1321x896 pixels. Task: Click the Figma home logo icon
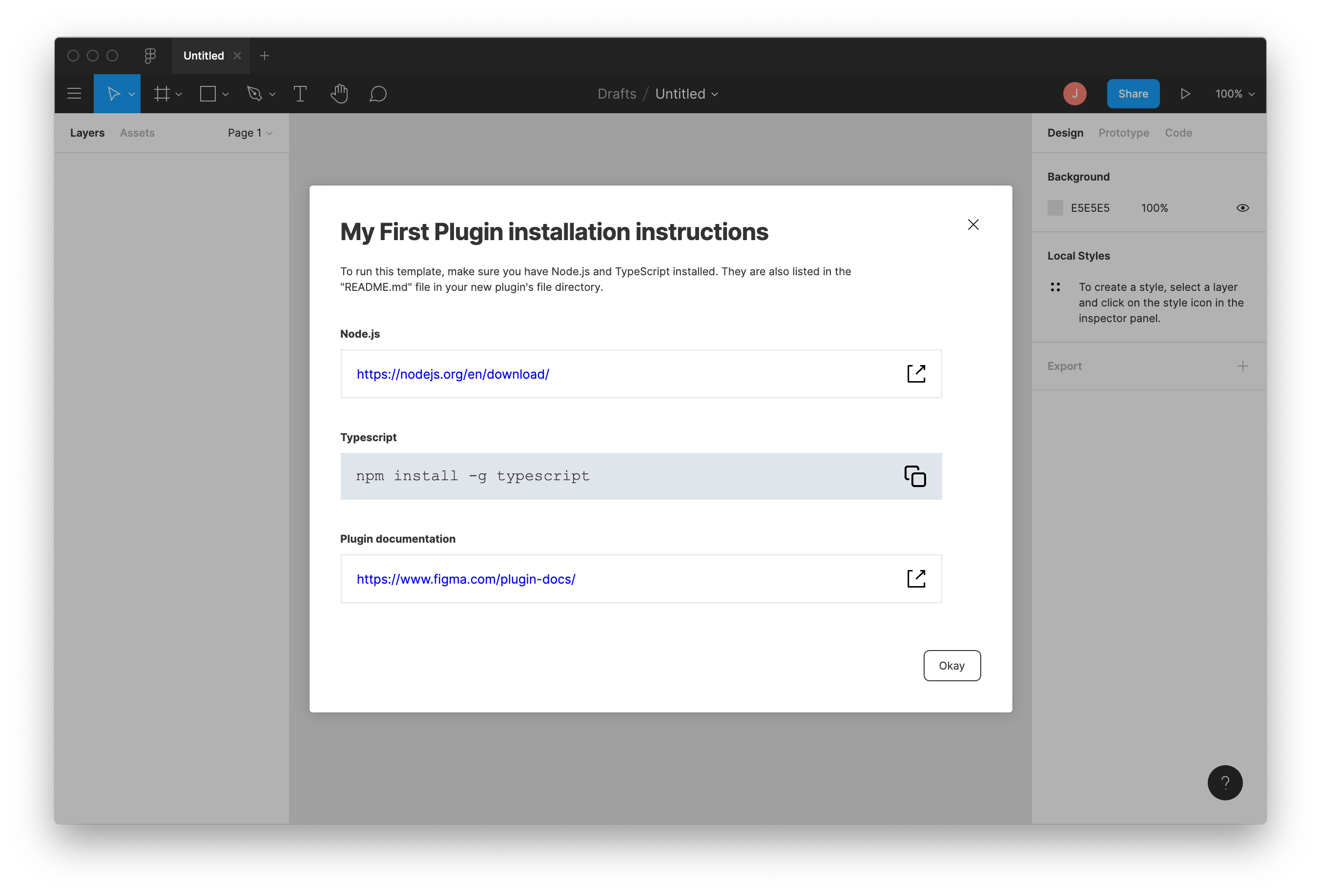pyautogui.click(x=150, y=56)
